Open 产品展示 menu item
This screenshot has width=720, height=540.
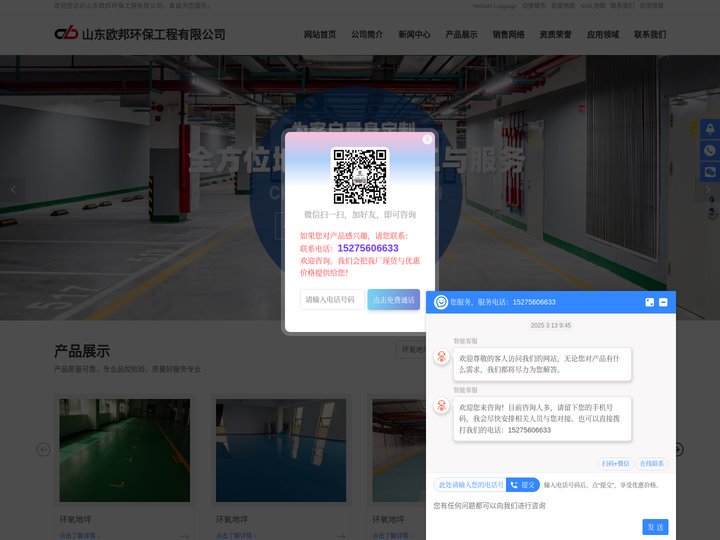[461, 34]
